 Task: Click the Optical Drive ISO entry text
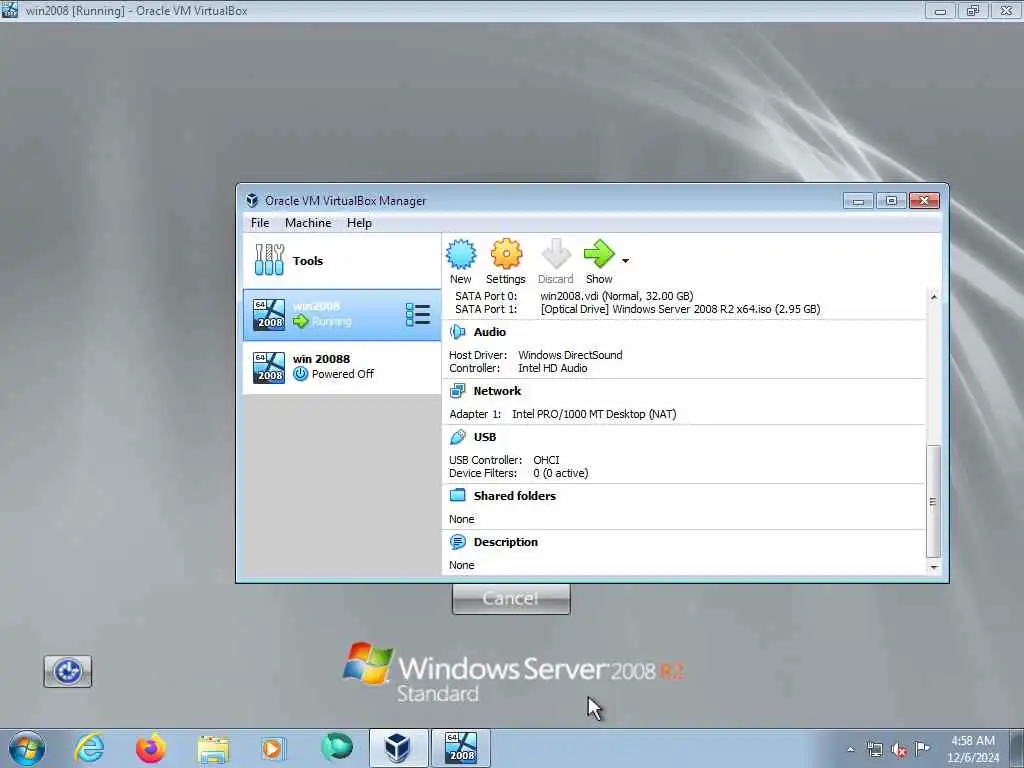coord(680,309)
